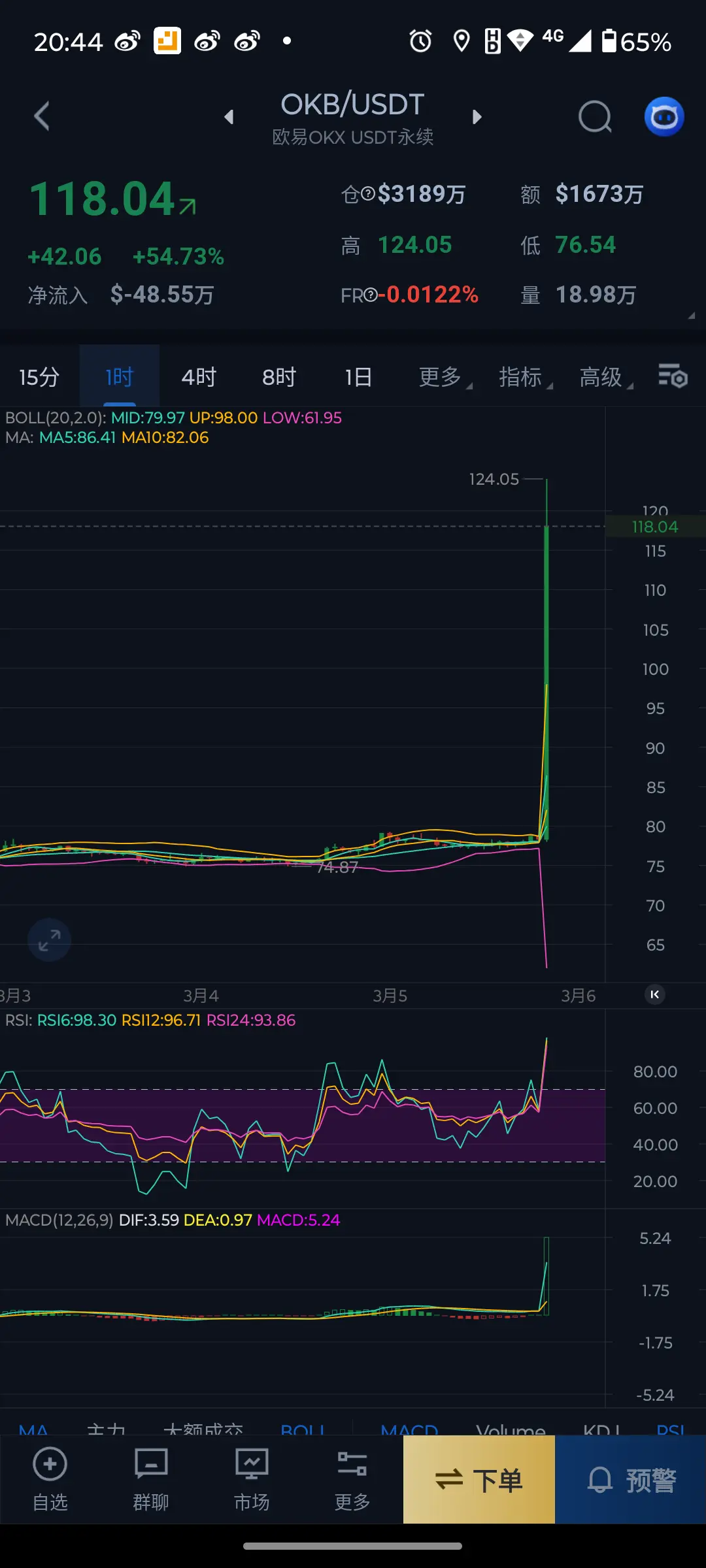Open the alarm icon in status bar
This screenshot has width=706, height=1568.
pos(420,41)
